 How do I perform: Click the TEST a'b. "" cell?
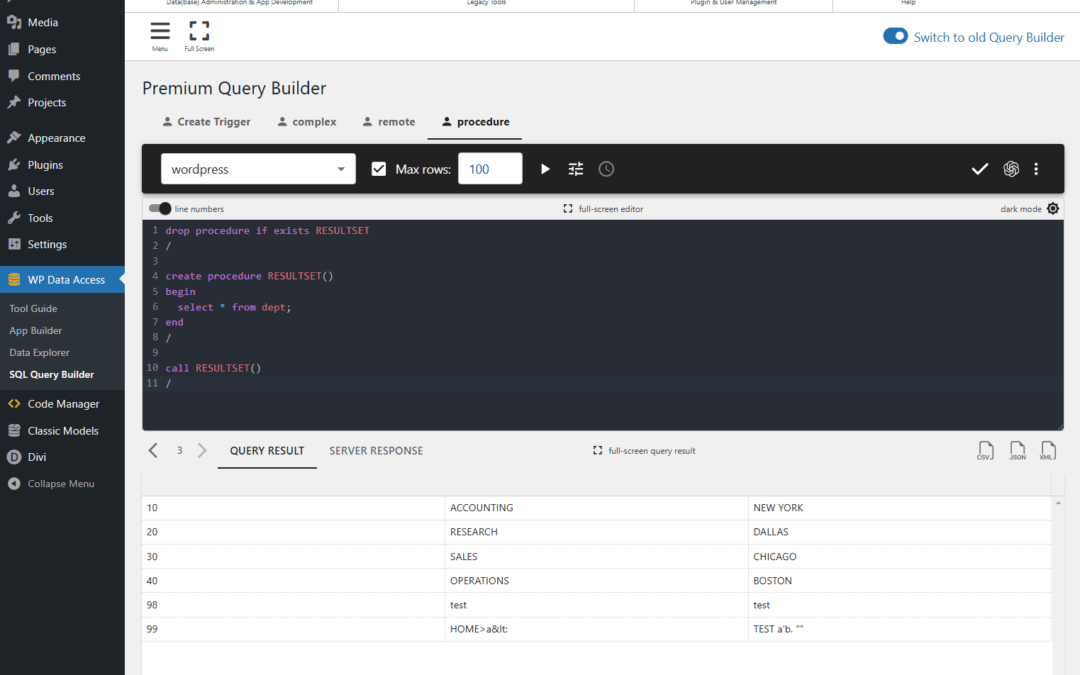(x=900, y=629)
